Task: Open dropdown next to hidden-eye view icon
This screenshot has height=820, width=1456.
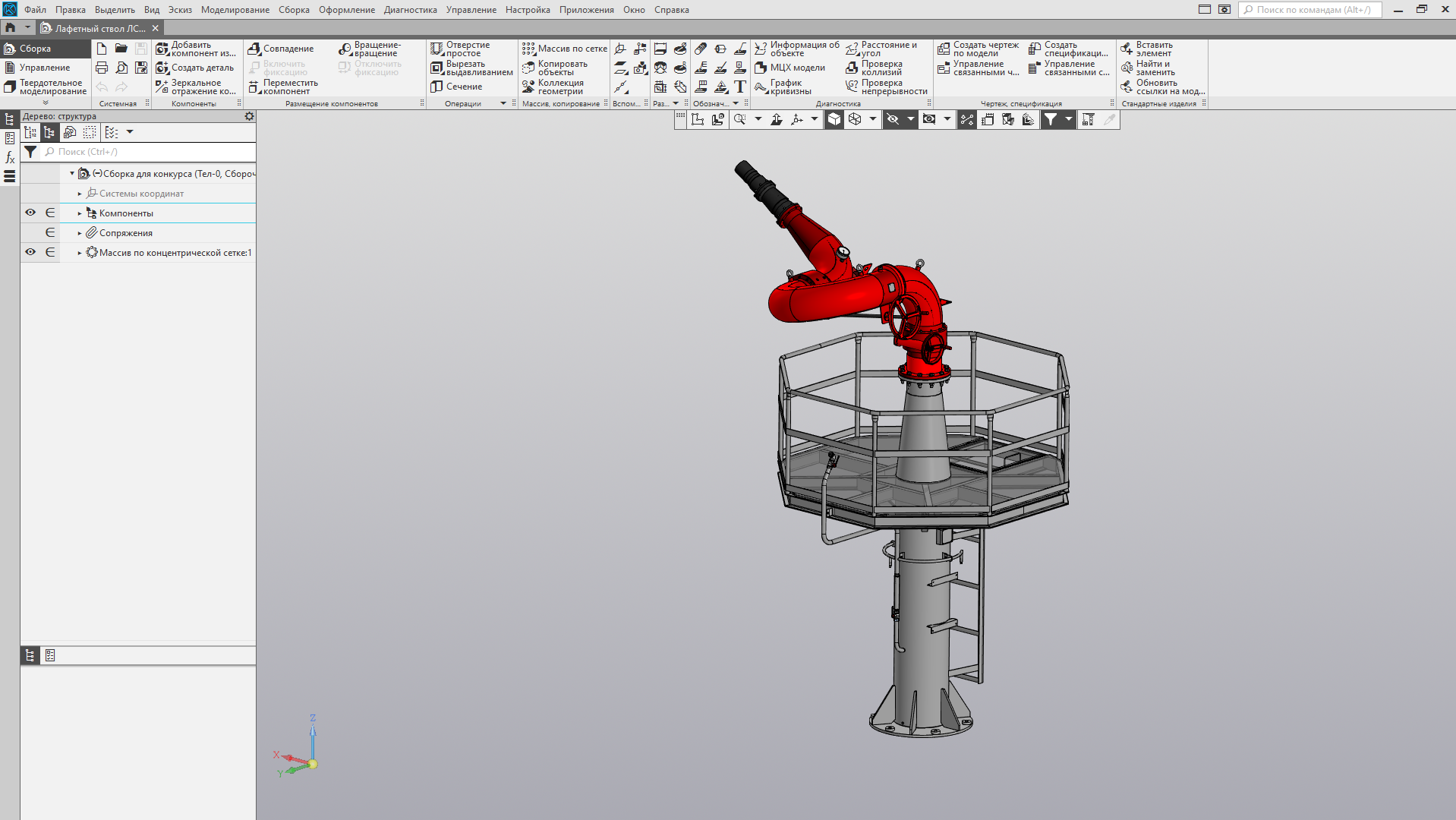Action: 910,119
